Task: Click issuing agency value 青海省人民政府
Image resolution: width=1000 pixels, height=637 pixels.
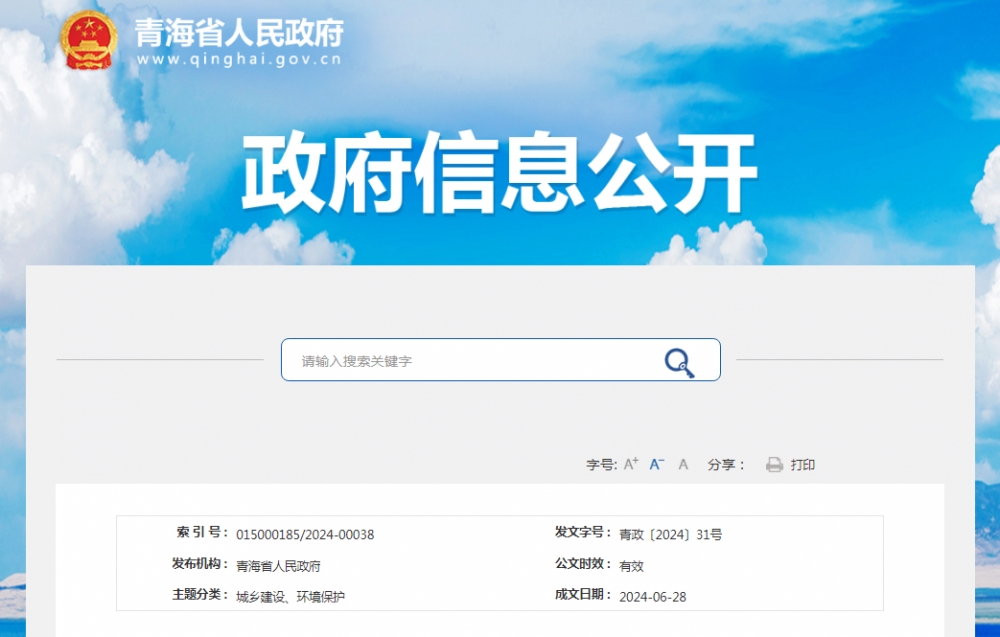Action: click(x=278, y=566)
